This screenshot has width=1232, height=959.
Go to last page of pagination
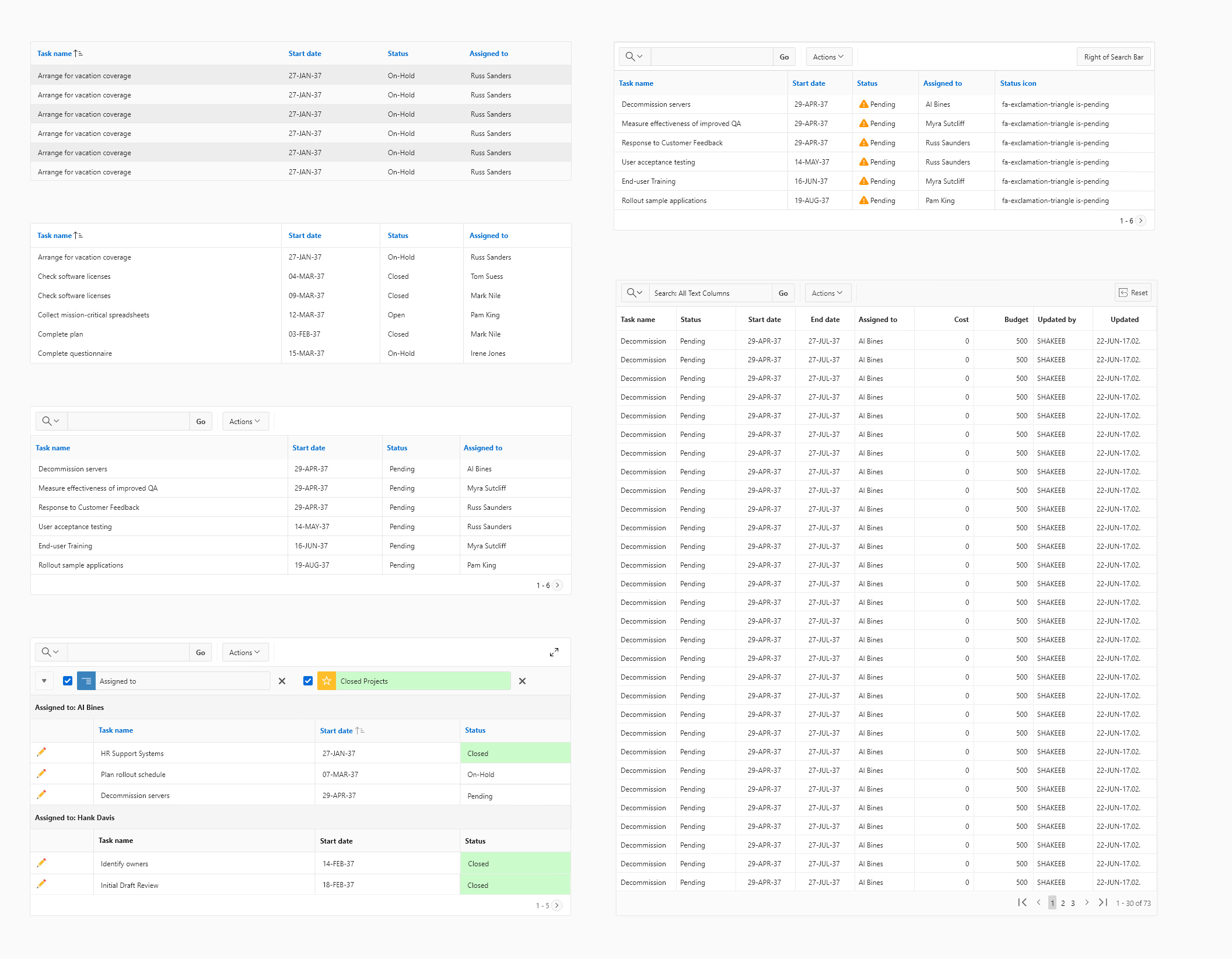[x=1102, y=902]
